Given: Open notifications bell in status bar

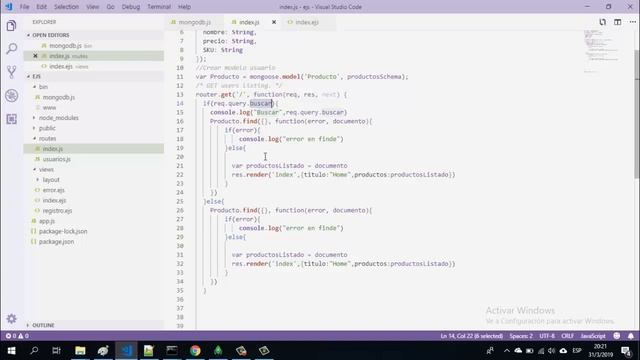Looking at the screenshot, I should (631, 336).
